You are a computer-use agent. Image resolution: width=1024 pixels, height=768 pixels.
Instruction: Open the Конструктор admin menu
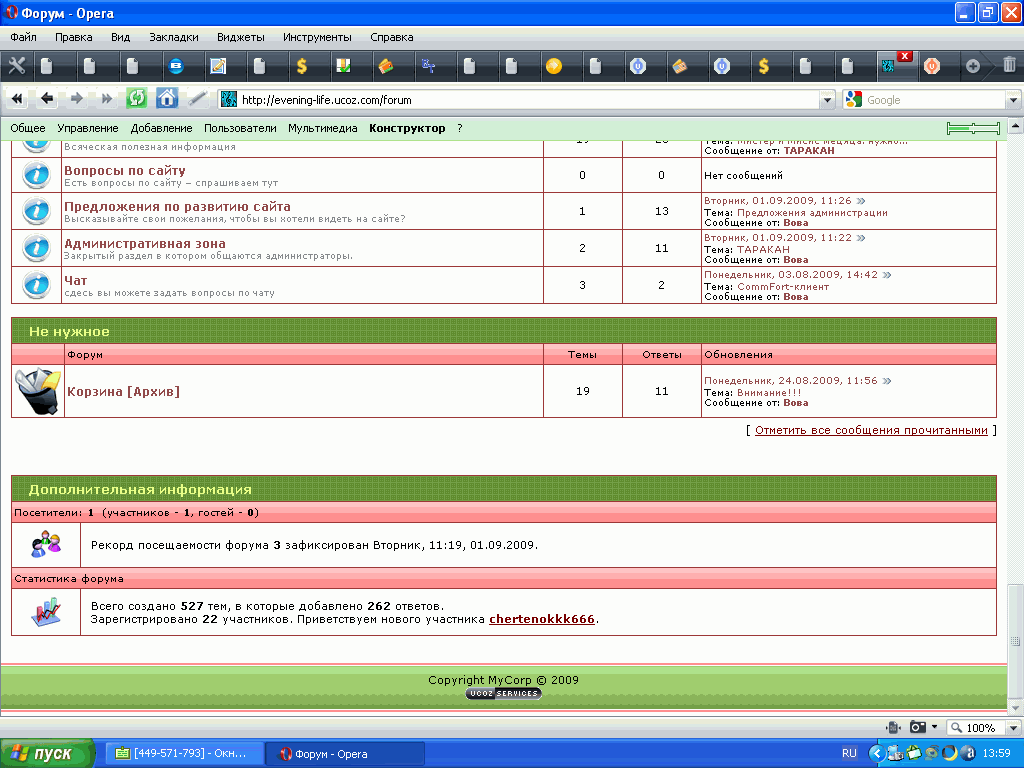[x=407, y=128]
